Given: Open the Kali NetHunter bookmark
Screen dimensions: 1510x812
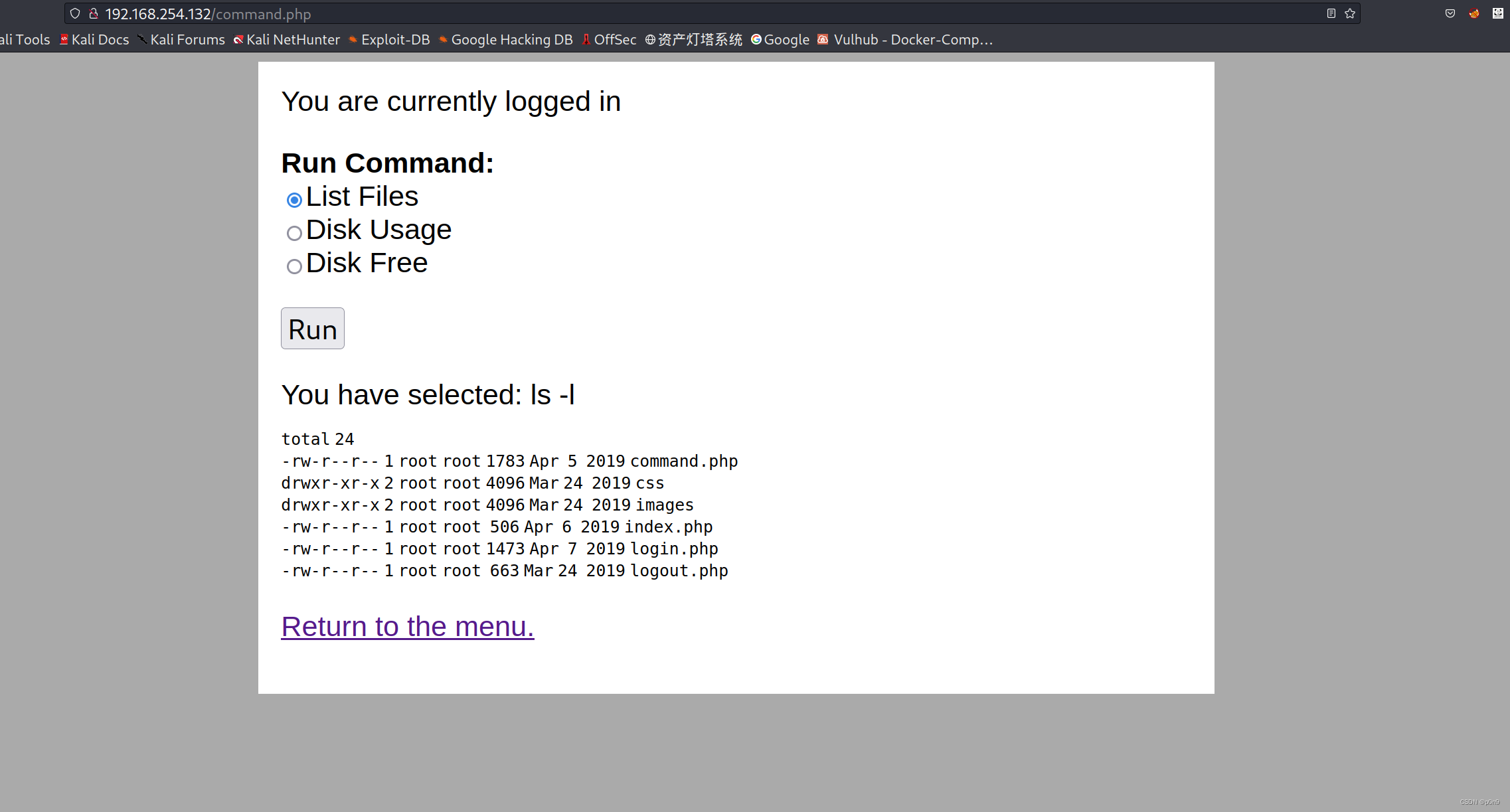Looking at the screenshot, I should coord(287,40).
